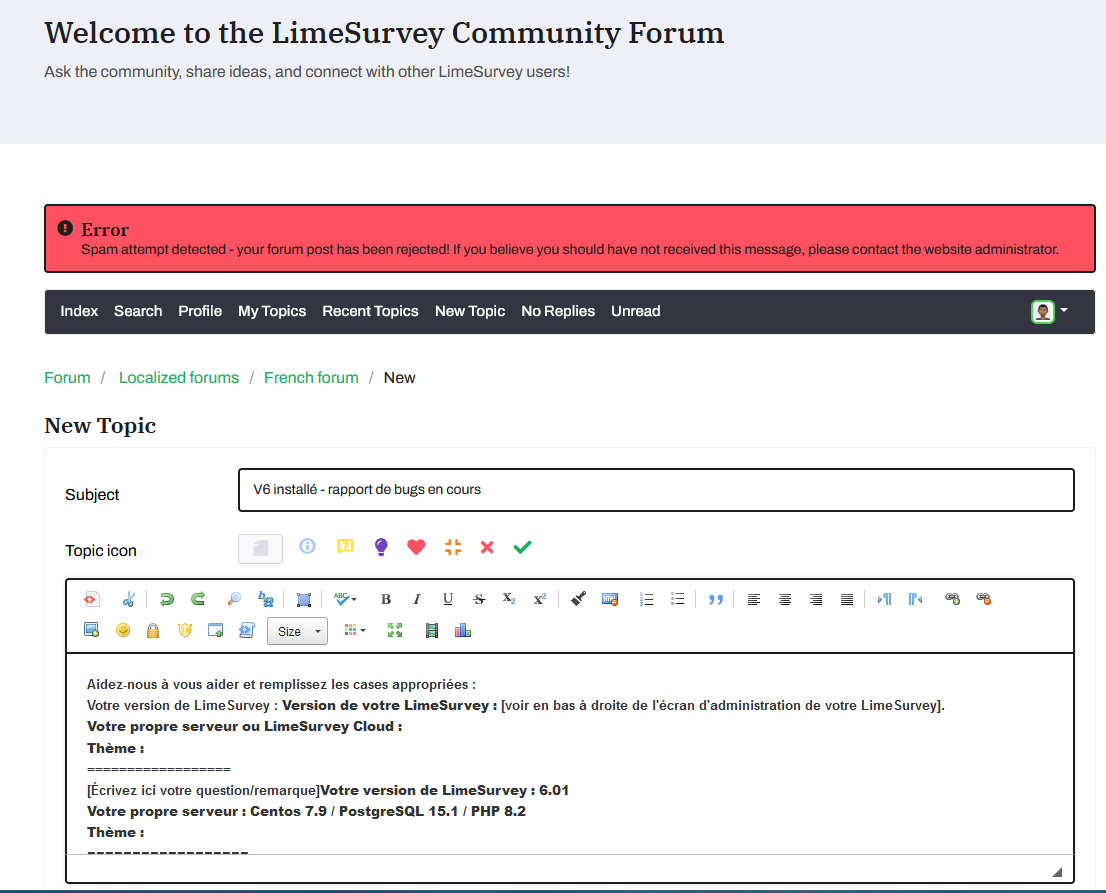Image resolution: width=1106 pixels, height=893 pixels.
Task: Insert a smiley emoticon
Action: click(x=122, y=630)
